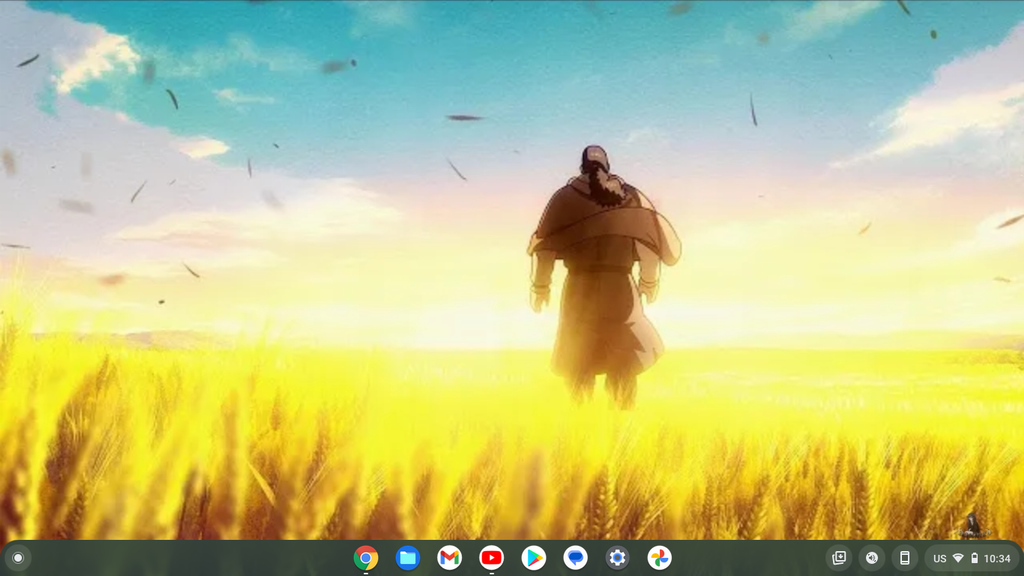Open Gmail from the shelf

(449, 558)
